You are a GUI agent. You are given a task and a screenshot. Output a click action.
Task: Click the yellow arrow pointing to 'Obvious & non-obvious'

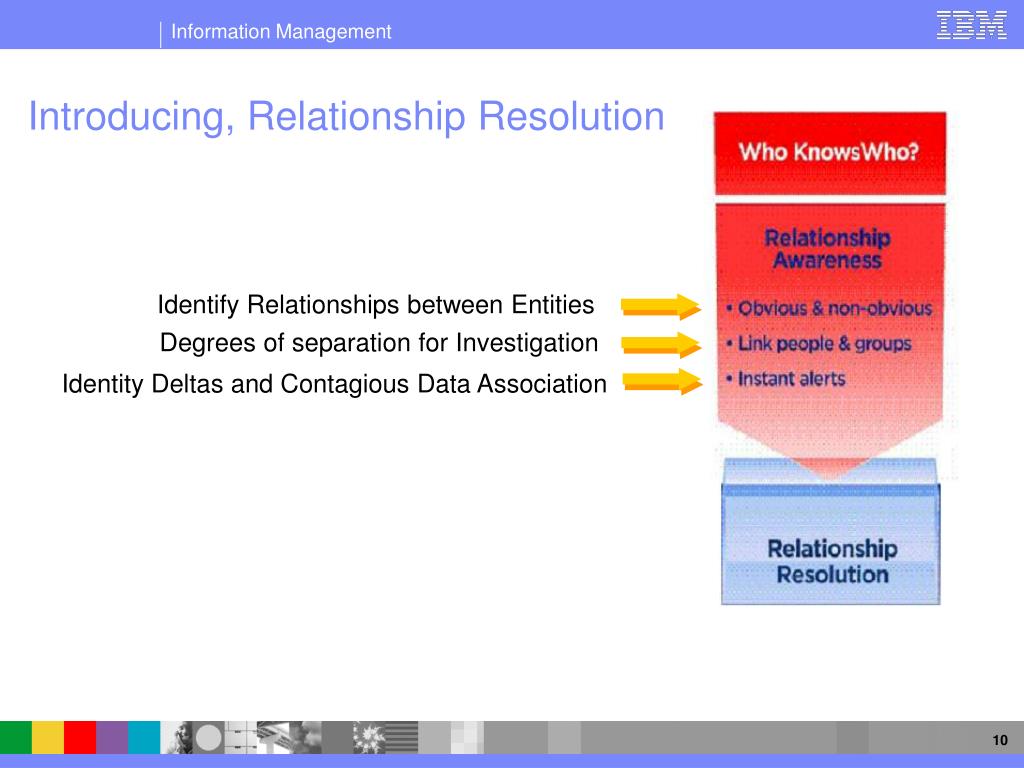(x=661, y=306)
